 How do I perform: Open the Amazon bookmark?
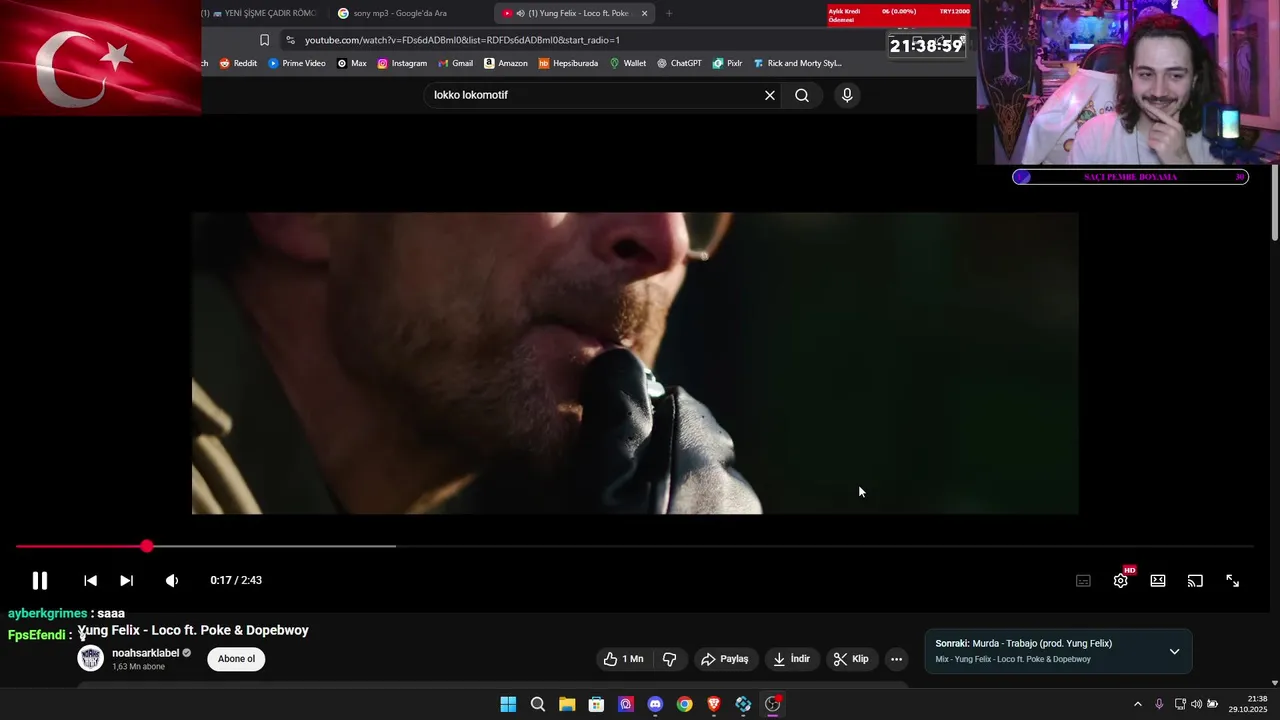505,63
